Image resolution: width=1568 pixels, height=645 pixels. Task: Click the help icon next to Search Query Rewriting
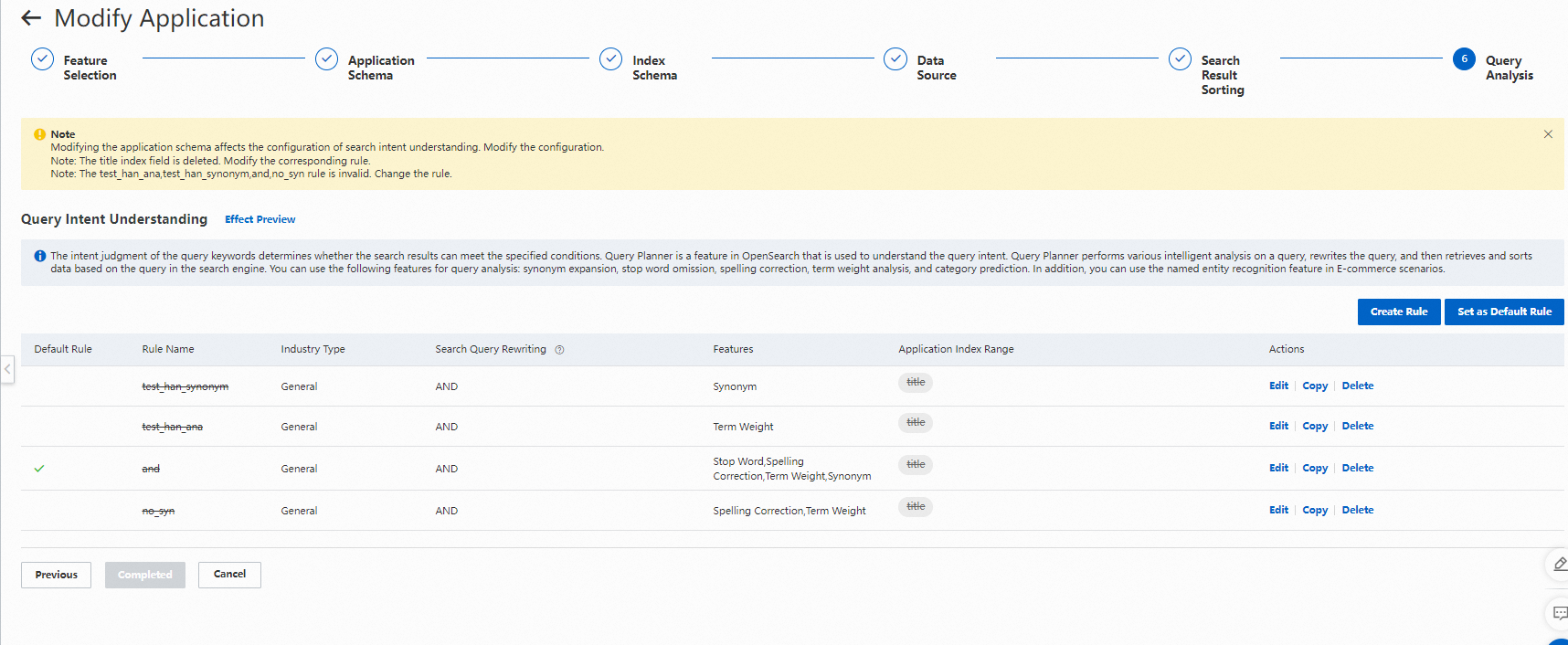tap(559, 350)
